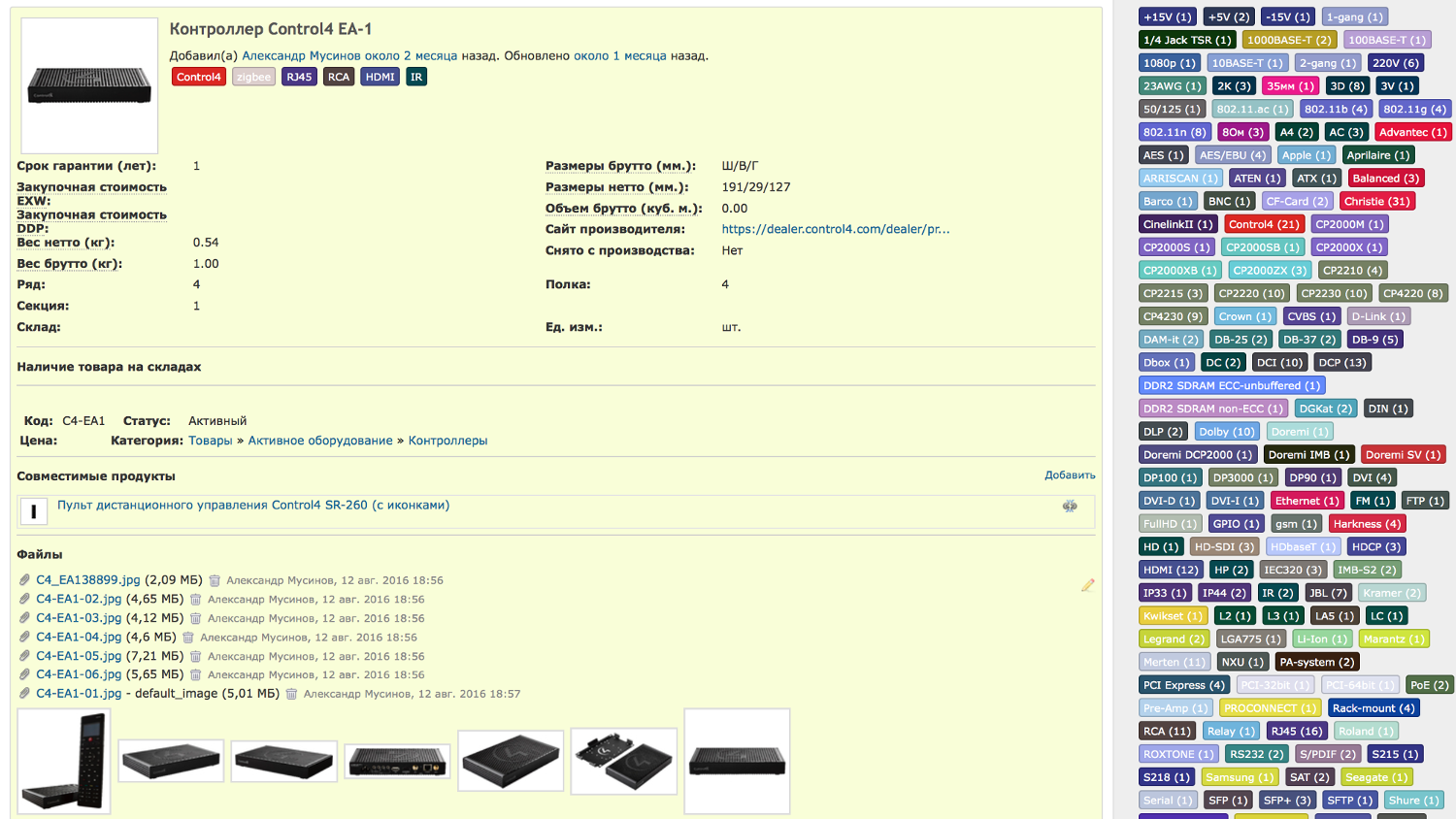The height and width of the screenshot is (819, 1456).
Task: Select tag Ethernet (1) in tag cloud
Action: pos(1307,501)
